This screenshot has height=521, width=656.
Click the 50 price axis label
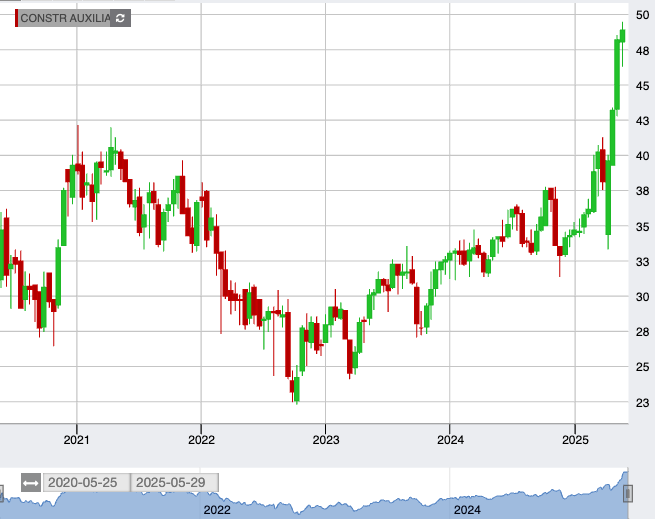point(642,15)
